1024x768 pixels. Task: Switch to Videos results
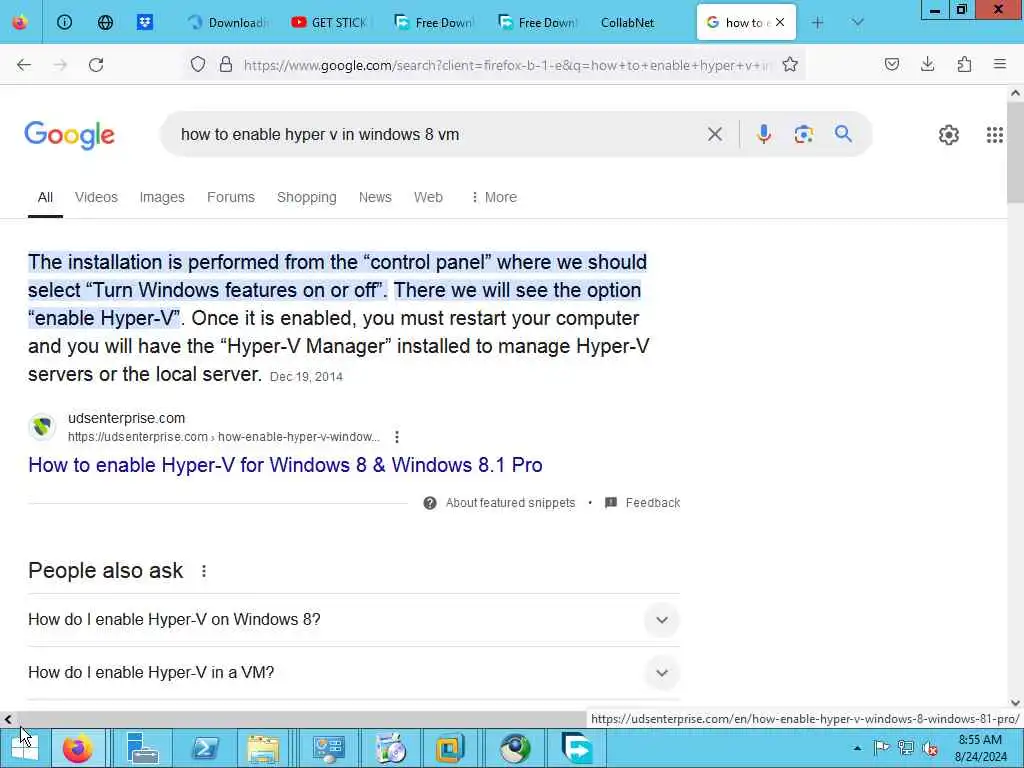(x=96, y=197)
